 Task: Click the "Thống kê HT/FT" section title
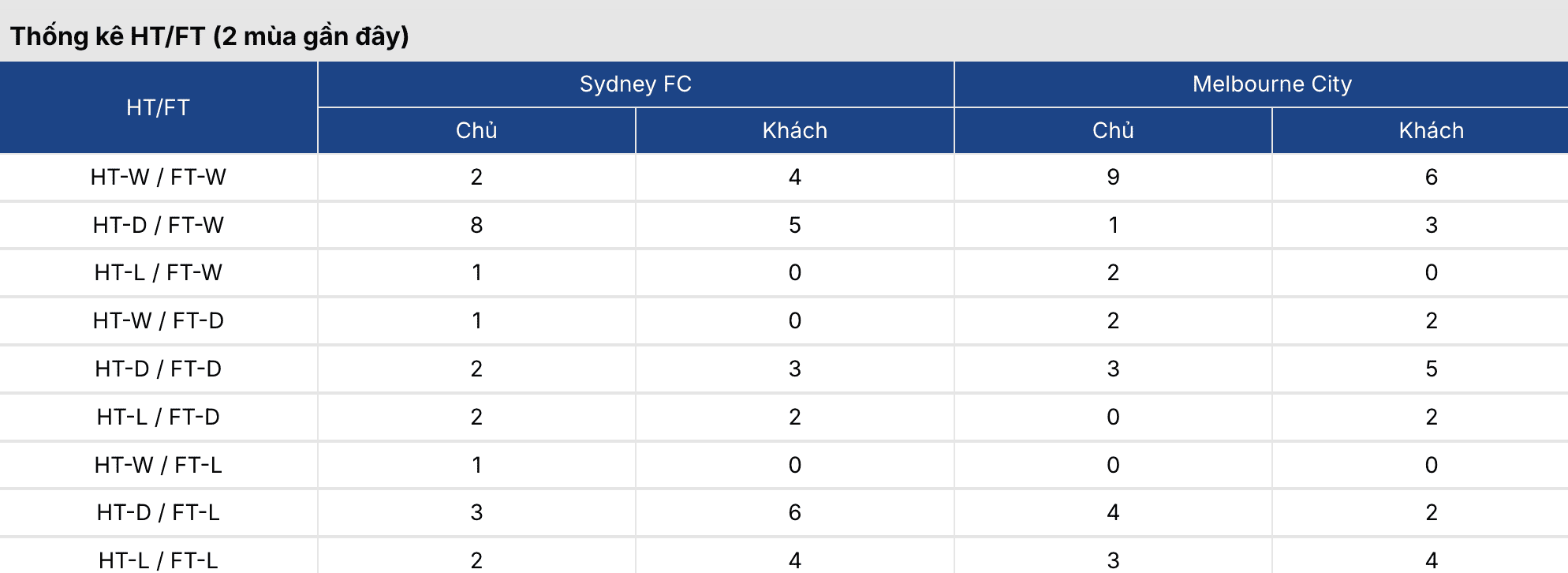click(x=209, y=36)
